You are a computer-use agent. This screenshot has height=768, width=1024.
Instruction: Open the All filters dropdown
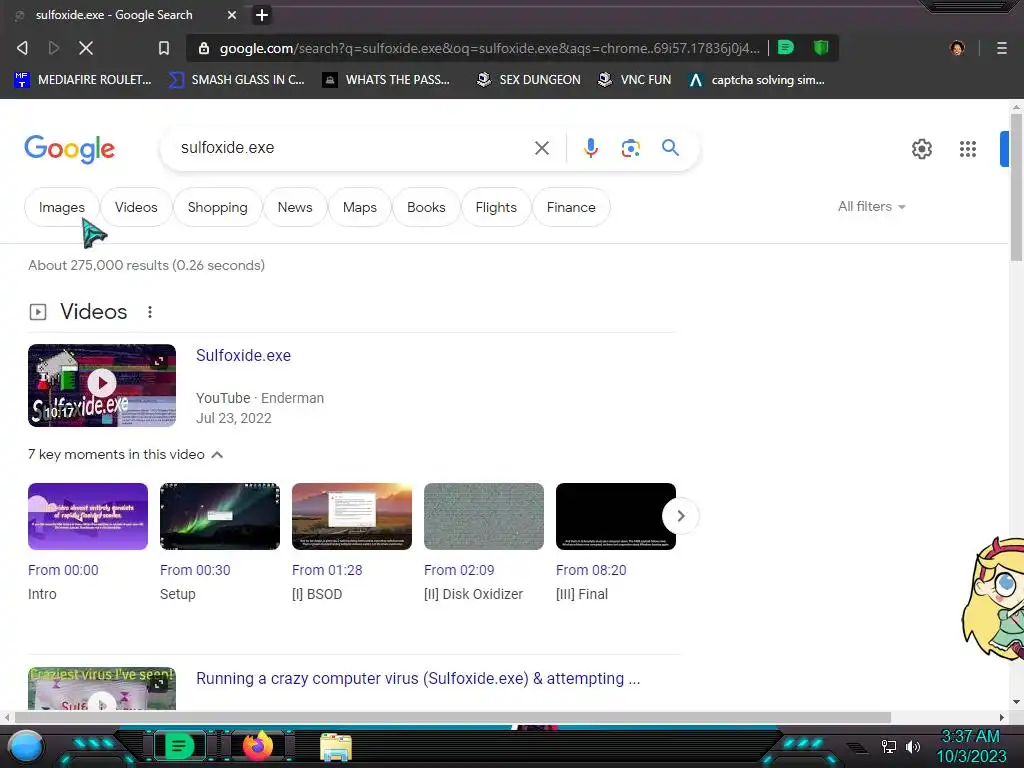(x=871, y=206)
